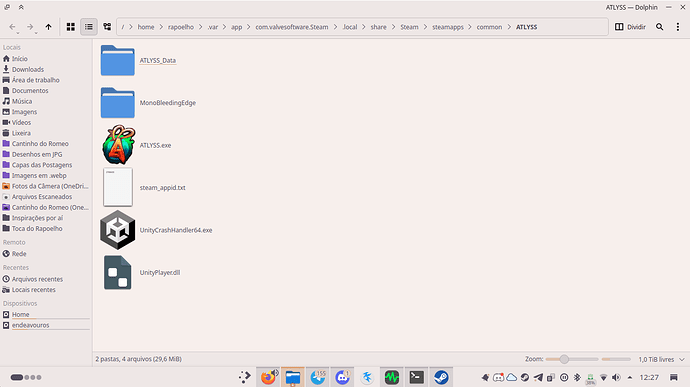Adjust the Zoom slider handle
The height and width of the screenshot is (387, 690).
pos(564,359)
